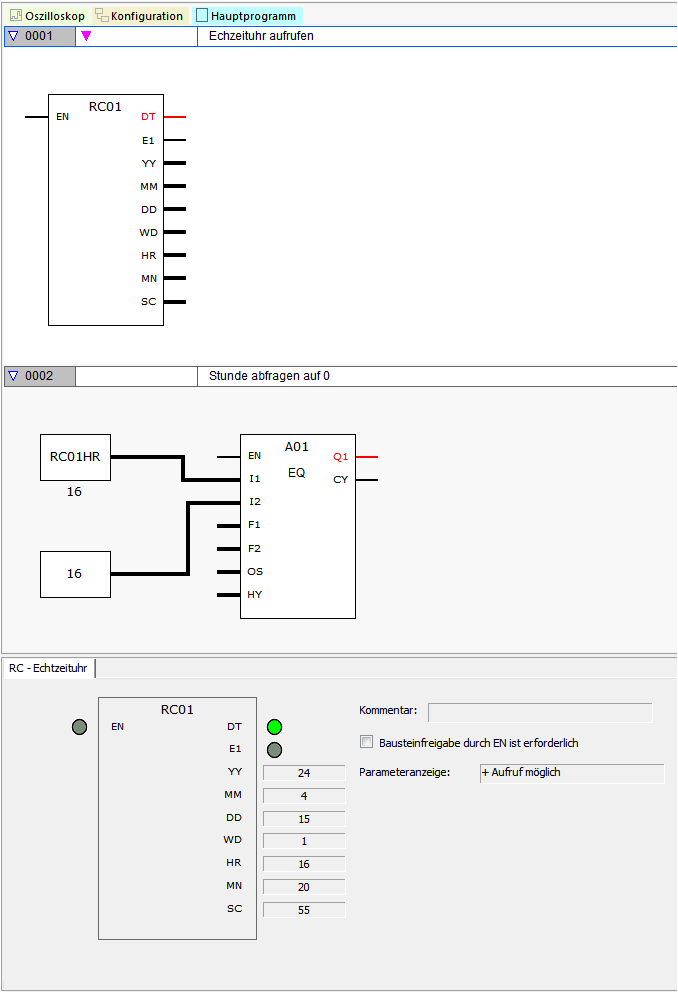Screen dimensions: 678x993
Task: Click the DD value field showing 15
Action: (x=304, y=819)
